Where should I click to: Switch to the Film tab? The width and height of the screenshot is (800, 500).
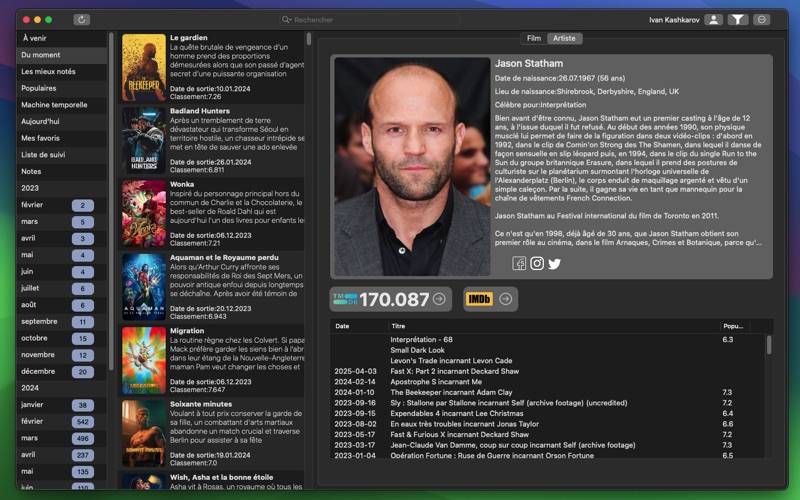[534, 38]
